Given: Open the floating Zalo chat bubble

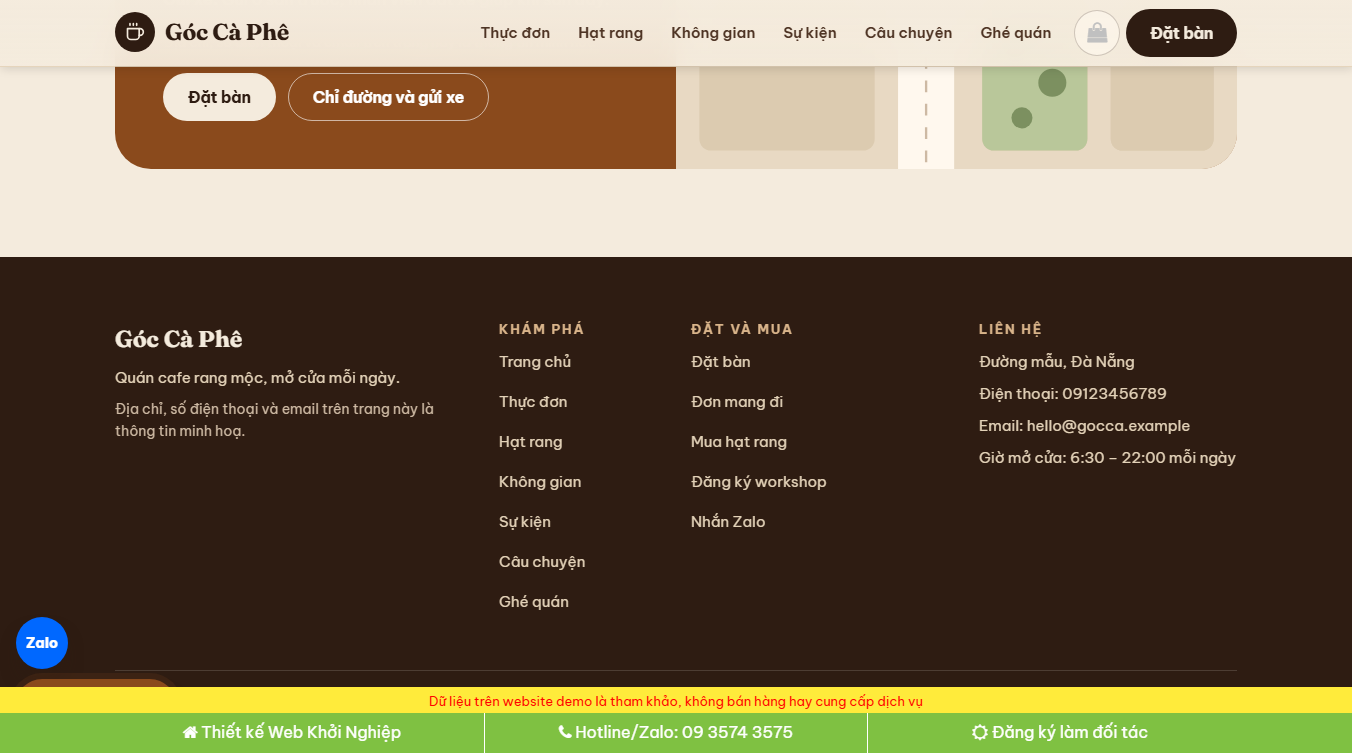Looking at the screenshot, I should point(42,643).
